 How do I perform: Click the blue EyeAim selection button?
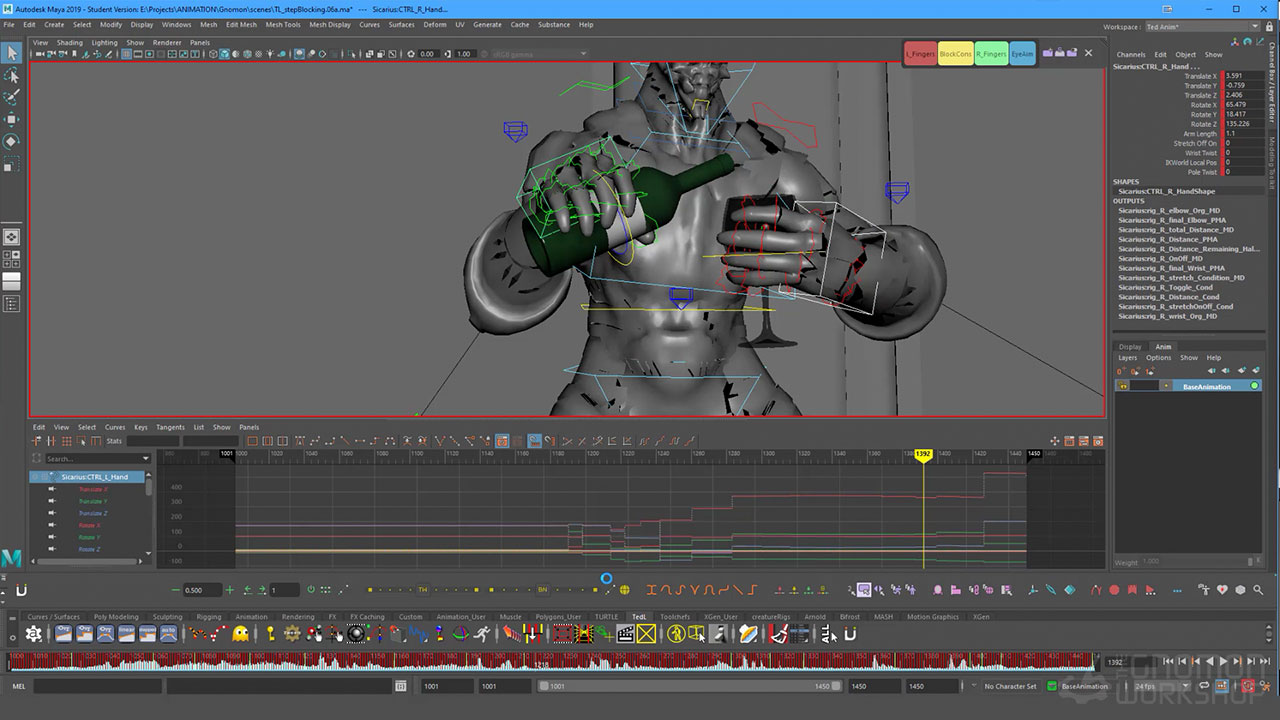(x=1022, y=54)
